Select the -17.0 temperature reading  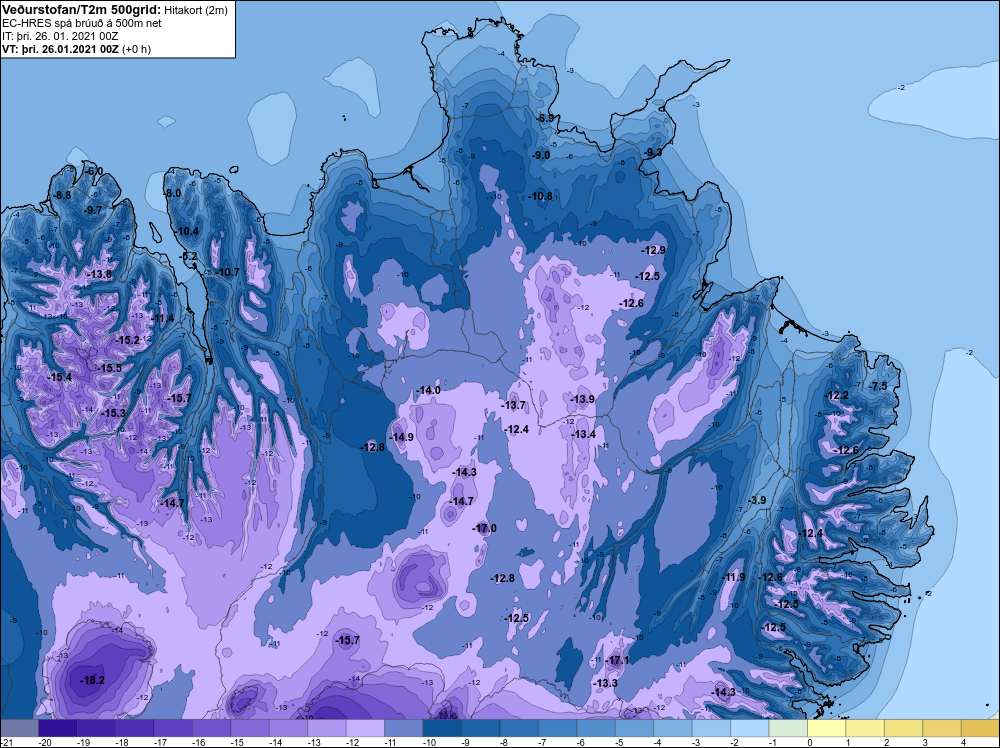[484, 528]
